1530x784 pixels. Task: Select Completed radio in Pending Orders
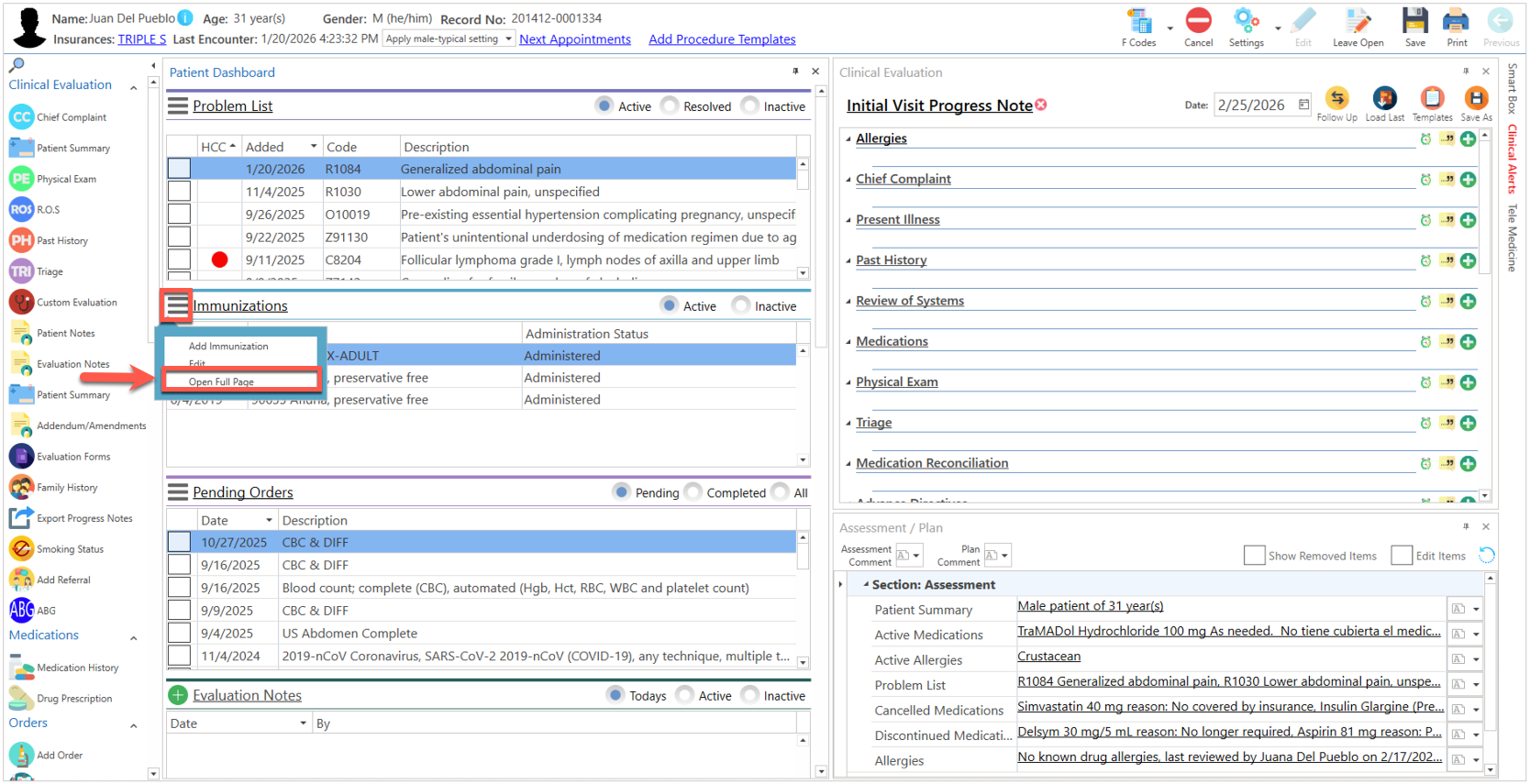(x=693, y=492)
